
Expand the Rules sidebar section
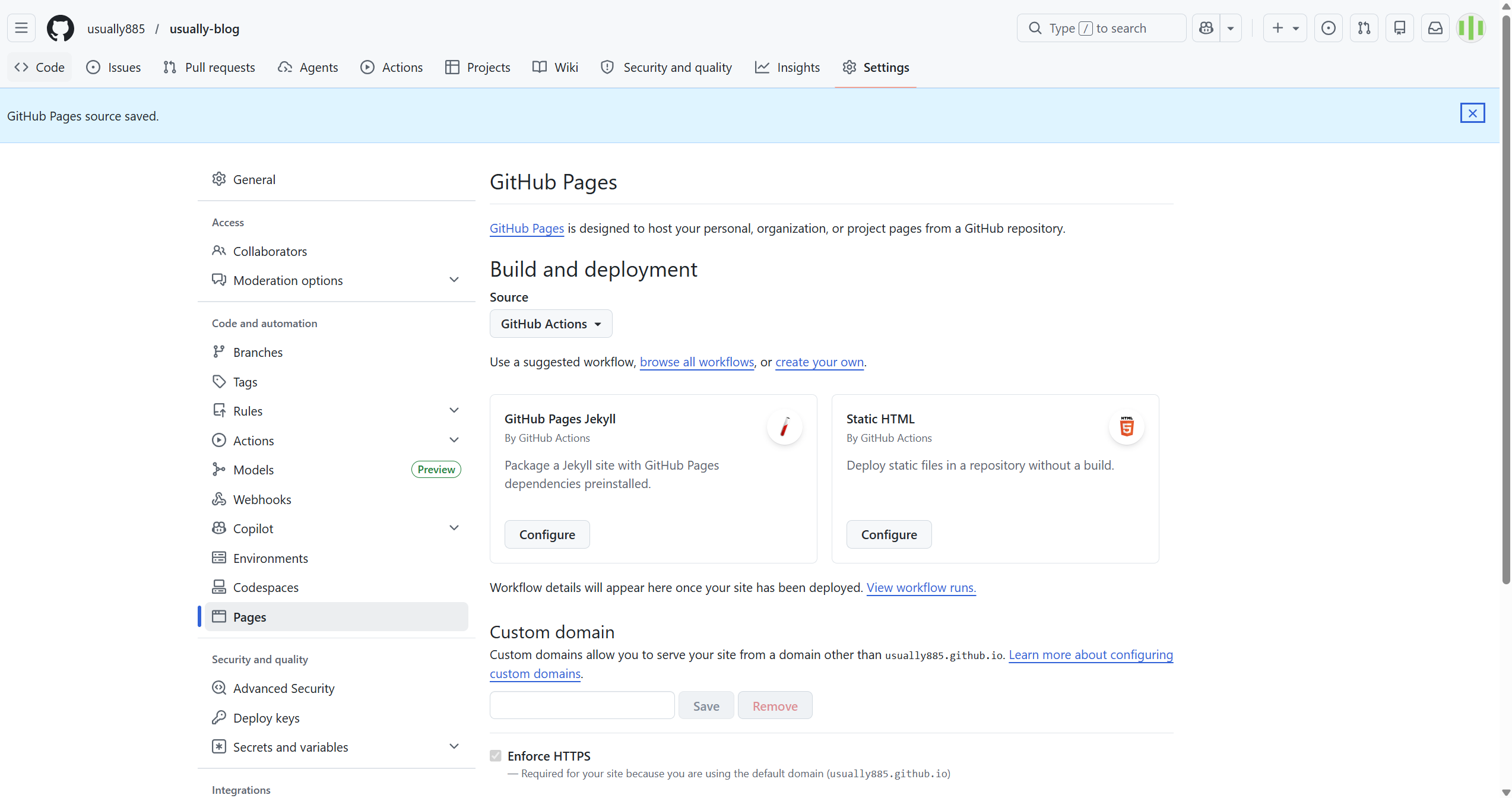point(454,410)
